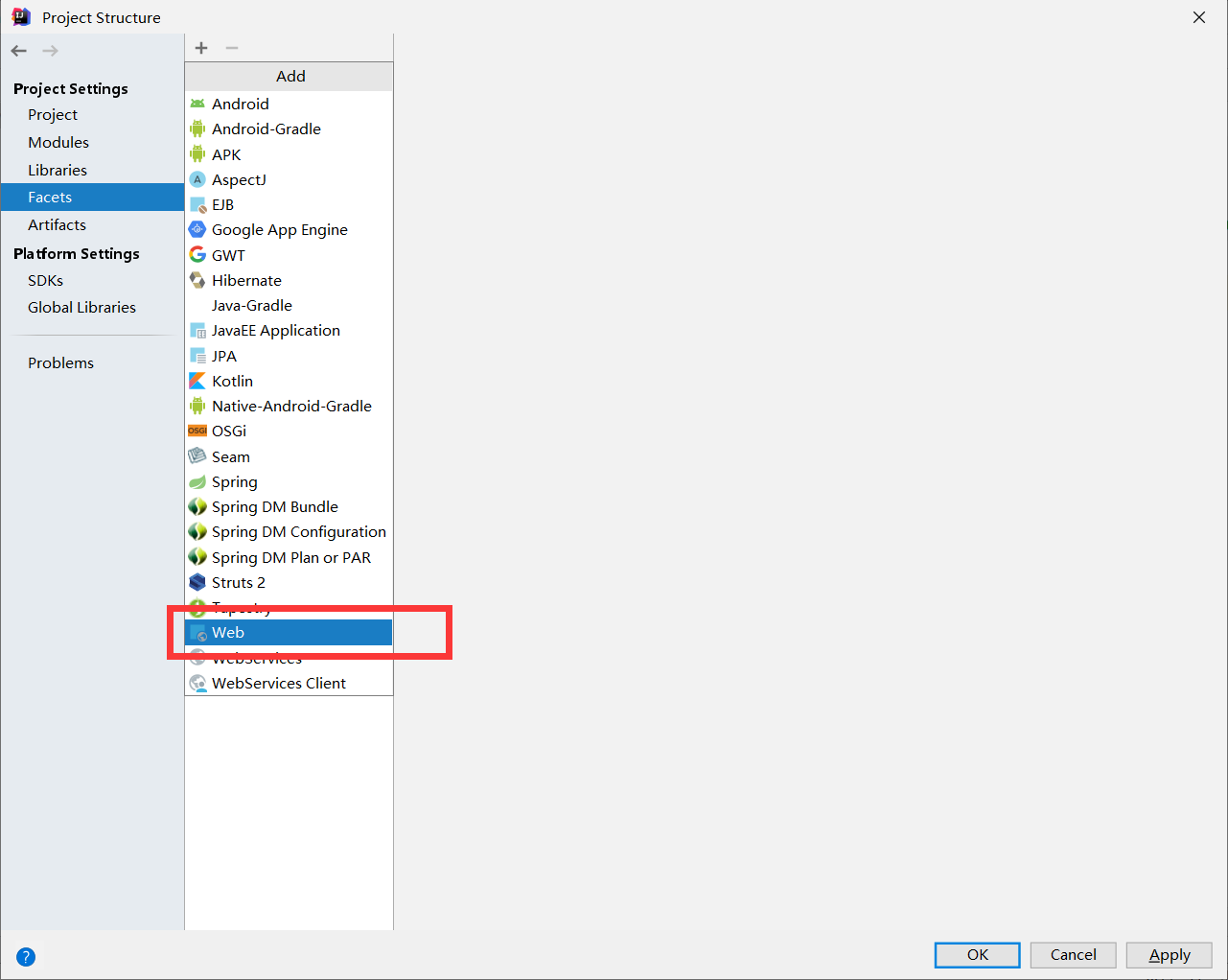Click the minus icon to remove a facet

(x=234, y=48)
